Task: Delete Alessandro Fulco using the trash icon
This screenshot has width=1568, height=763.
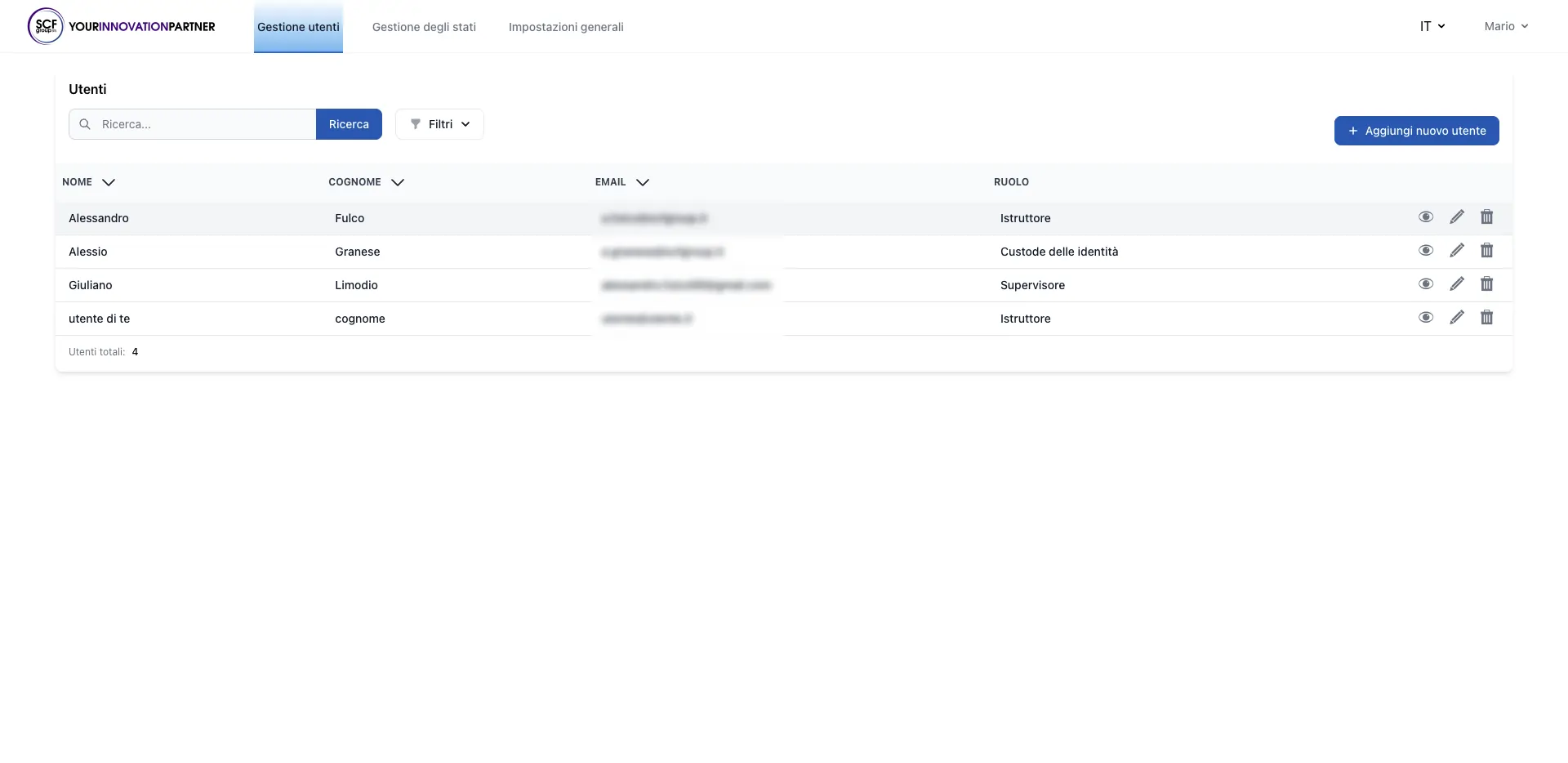Action: [1487, 217]
